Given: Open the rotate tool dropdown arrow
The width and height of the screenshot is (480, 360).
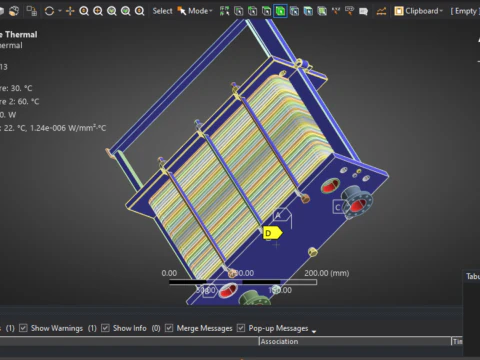Looking at the screenshot, I should (60, 11).
